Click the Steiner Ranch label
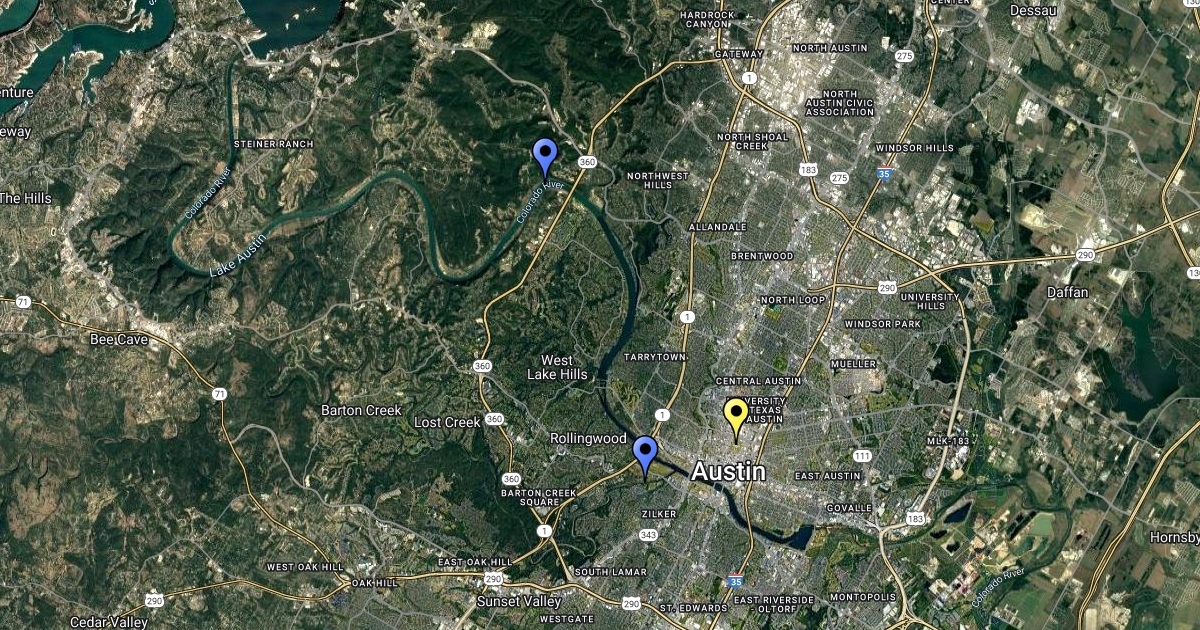The image size is (1200, 630). point(273,144)
